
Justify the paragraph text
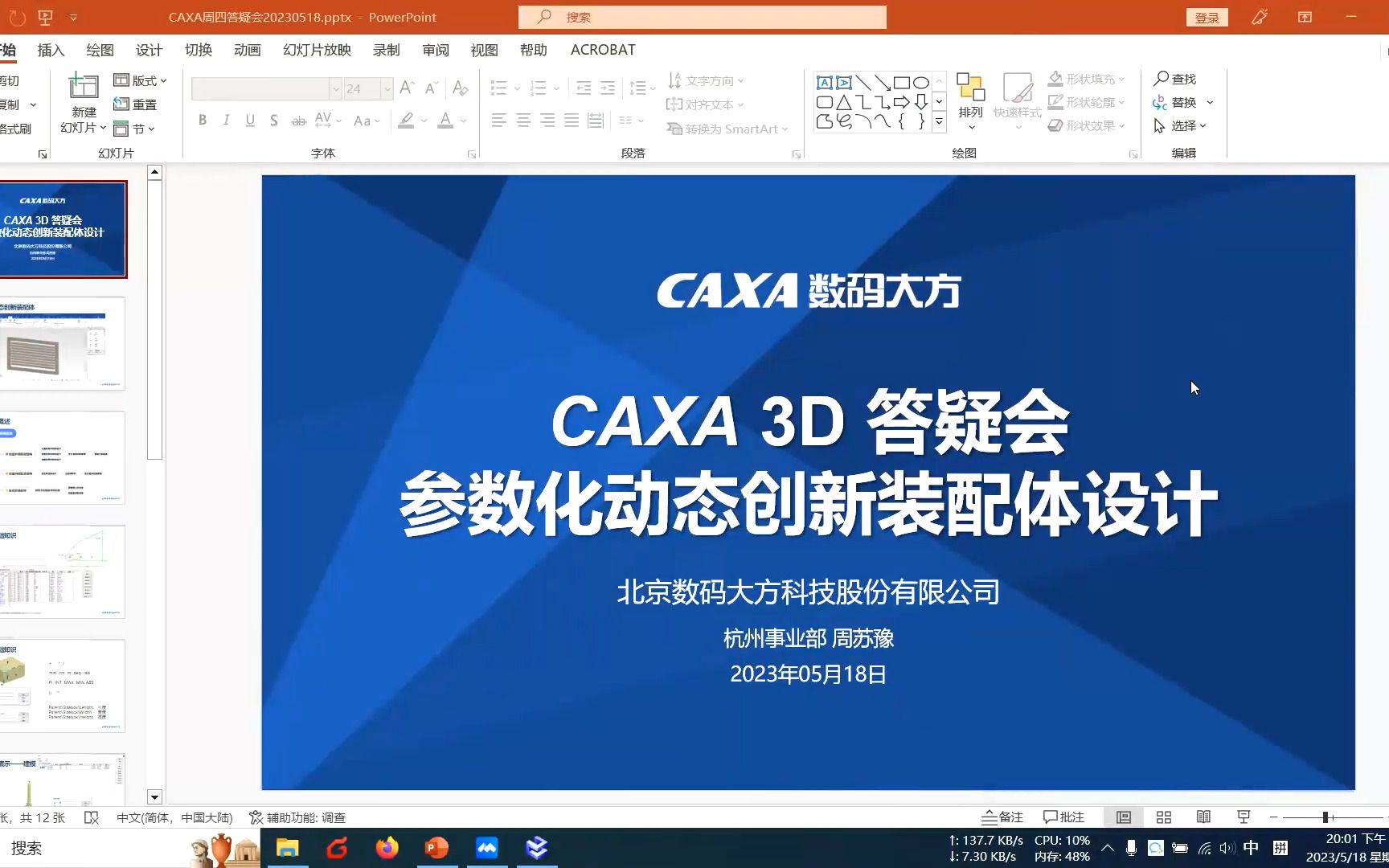pos(572,121)
